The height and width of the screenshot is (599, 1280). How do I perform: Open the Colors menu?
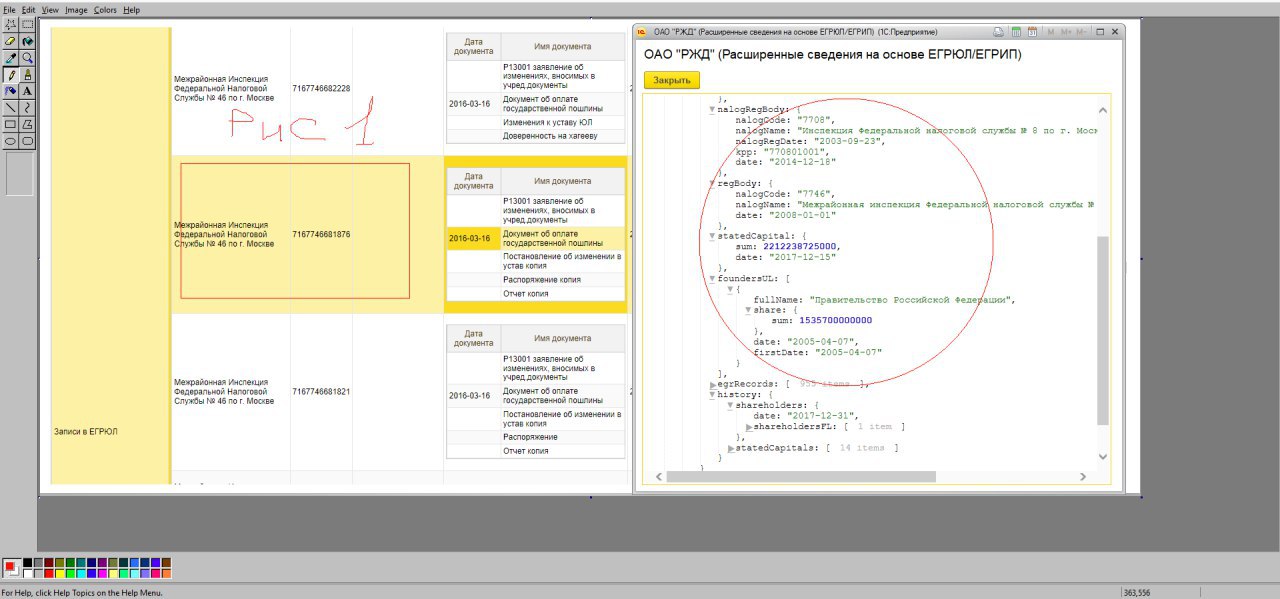[x=105, y=10]
